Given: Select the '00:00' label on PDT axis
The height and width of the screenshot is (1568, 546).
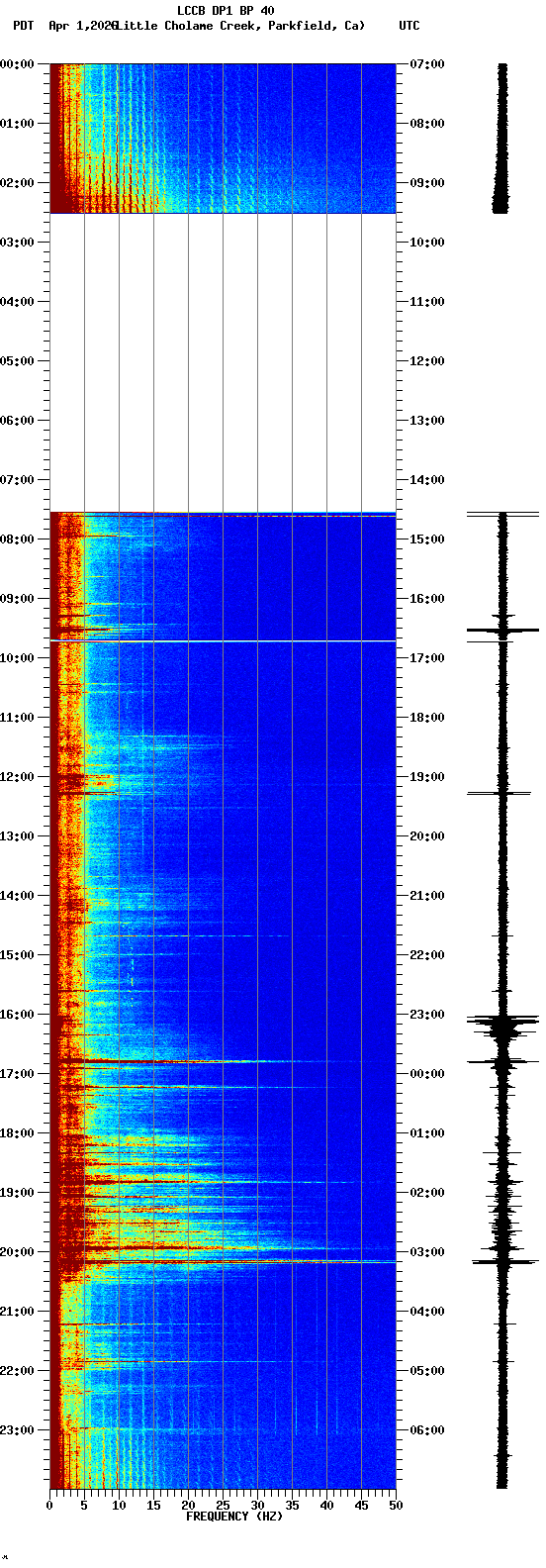Looking at the screenshot, I should point(17,64).
